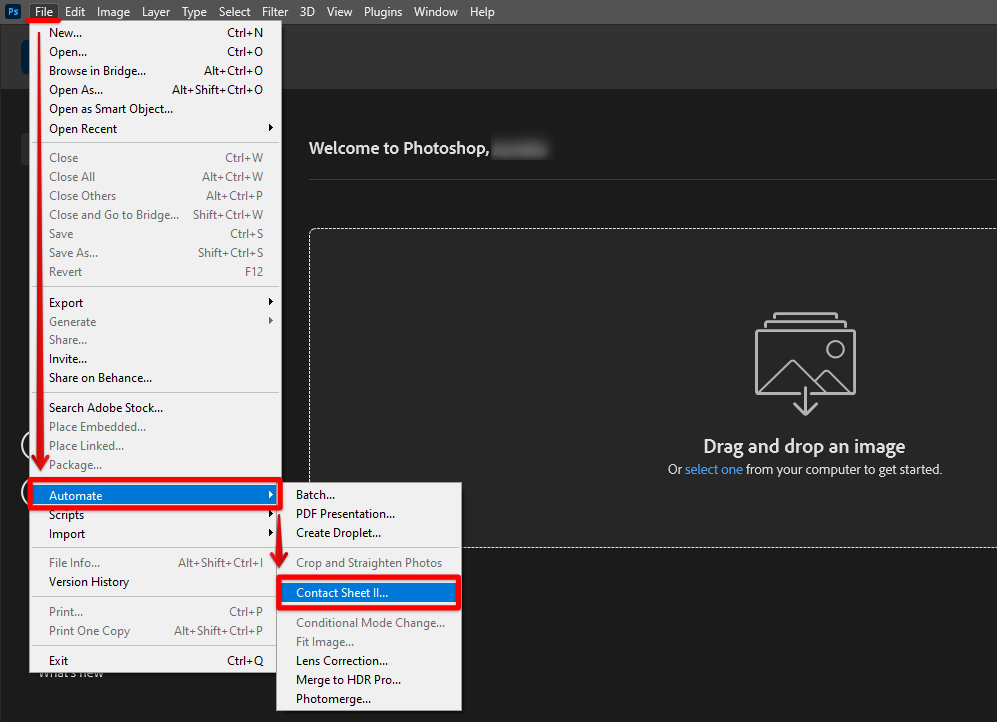Choose Lens Correction... in submenu
This screenshot has height=722, width=997.
point(369,661)
